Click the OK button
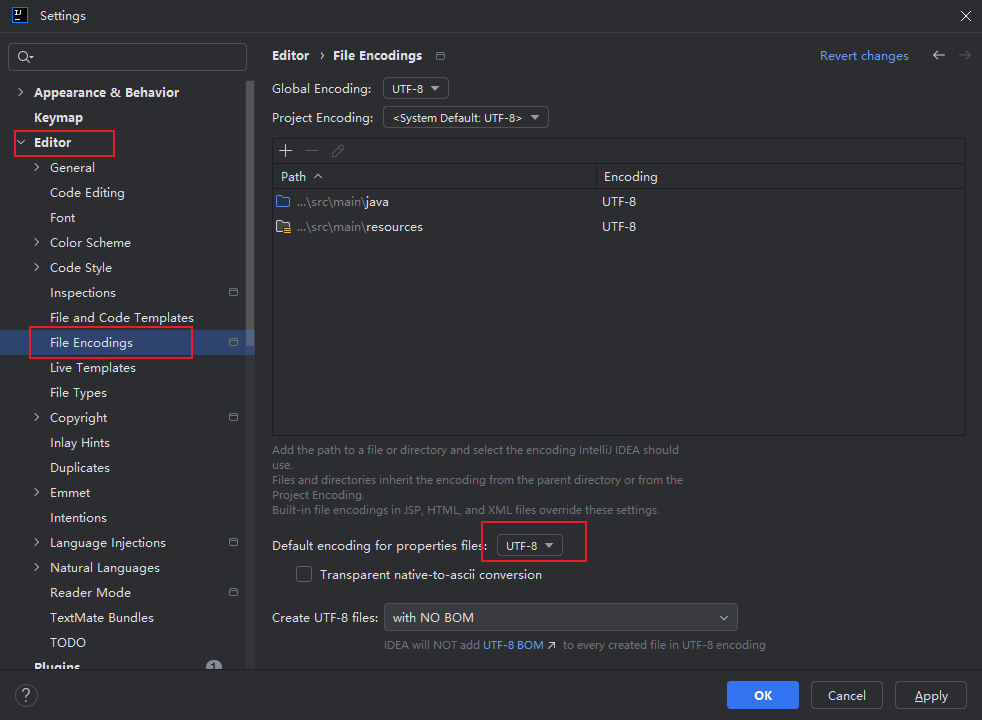 coord(762,695)
